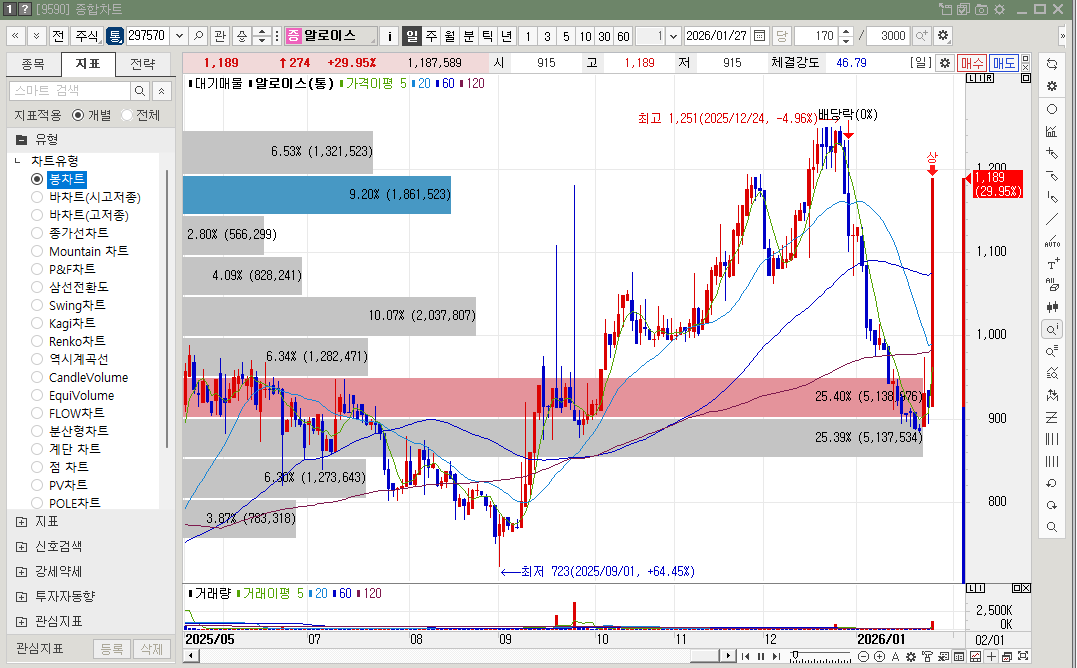Expand the 관심지표 tree node

click(21, 622)
